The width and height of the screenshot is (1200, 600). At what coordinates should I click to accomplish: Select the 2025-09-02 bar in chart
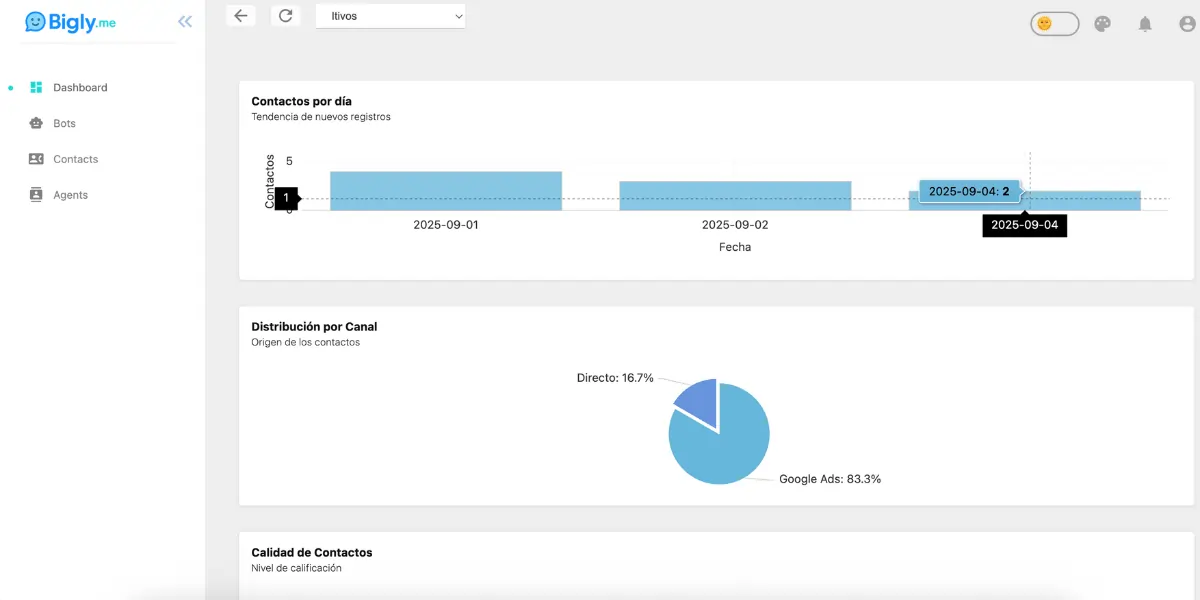[x=735, y=196]
